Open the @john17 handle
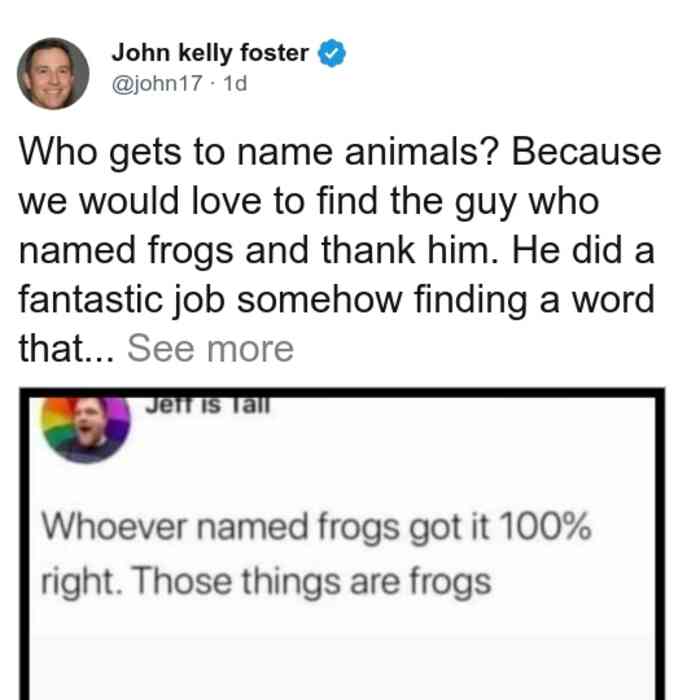The image size is (700, 700). click(x=157, y=83)
